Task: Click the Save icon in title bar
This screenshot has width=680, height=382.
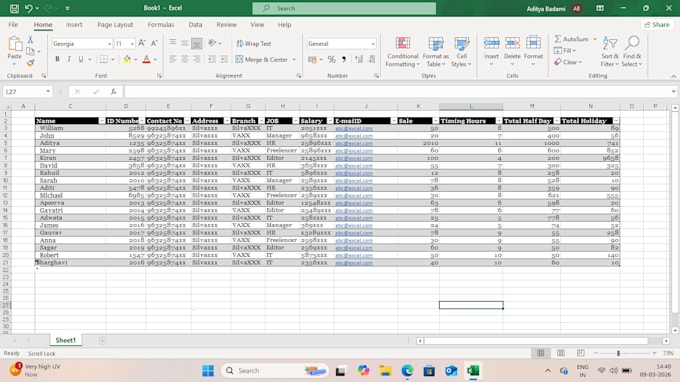Action: [x=14, y=8]
